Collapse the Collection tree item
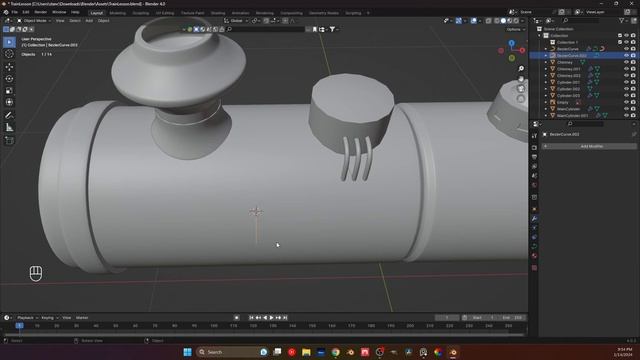 pyautogui.click(x=540, y=36)
